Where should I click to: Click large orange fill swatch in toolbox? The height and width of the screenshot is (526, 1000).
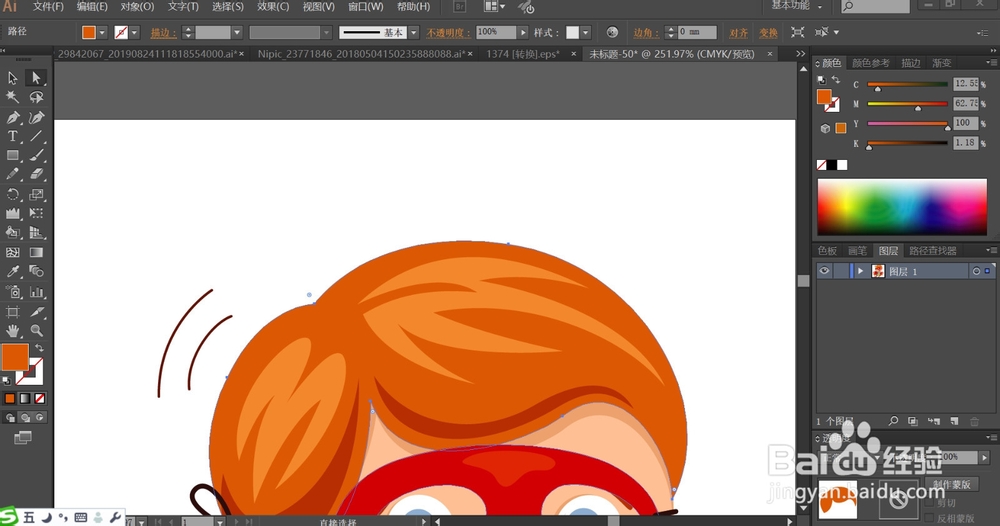tap(15, 357)
